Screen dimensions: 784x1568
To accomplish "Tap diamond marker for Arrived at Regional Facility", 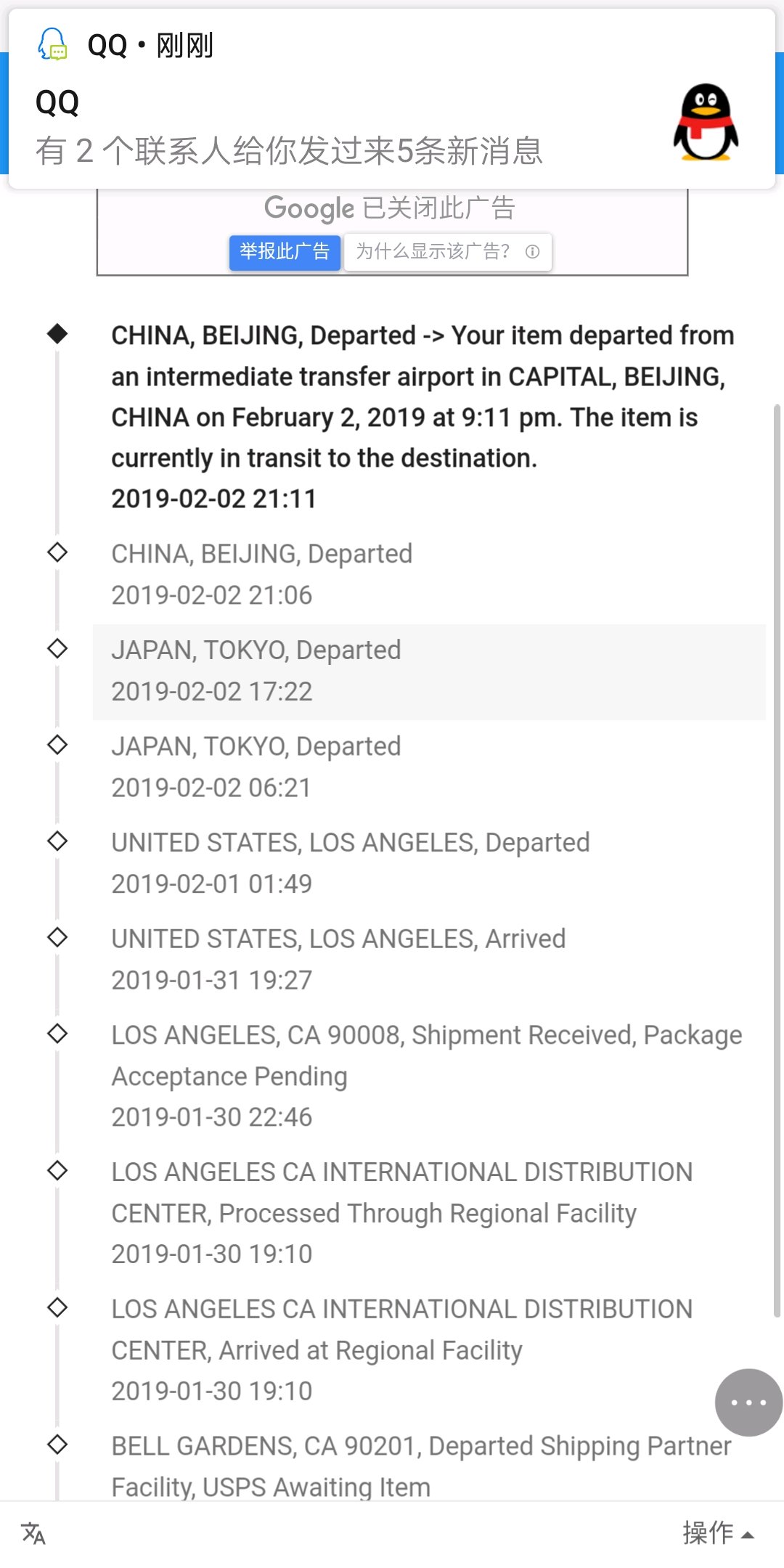I will tap(57, 1307).
